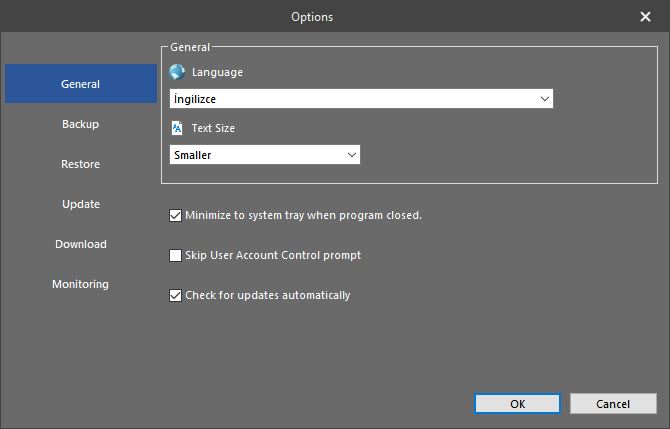Switch to the Monitoring tab
The width and height of the screenshot is (670, 429).
pos(81,284)
